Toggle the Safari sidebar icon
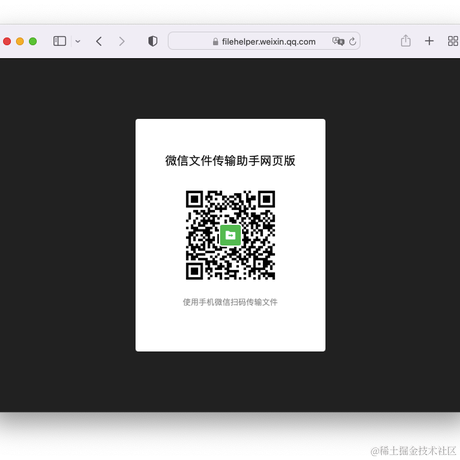 (x=60, y=41)
